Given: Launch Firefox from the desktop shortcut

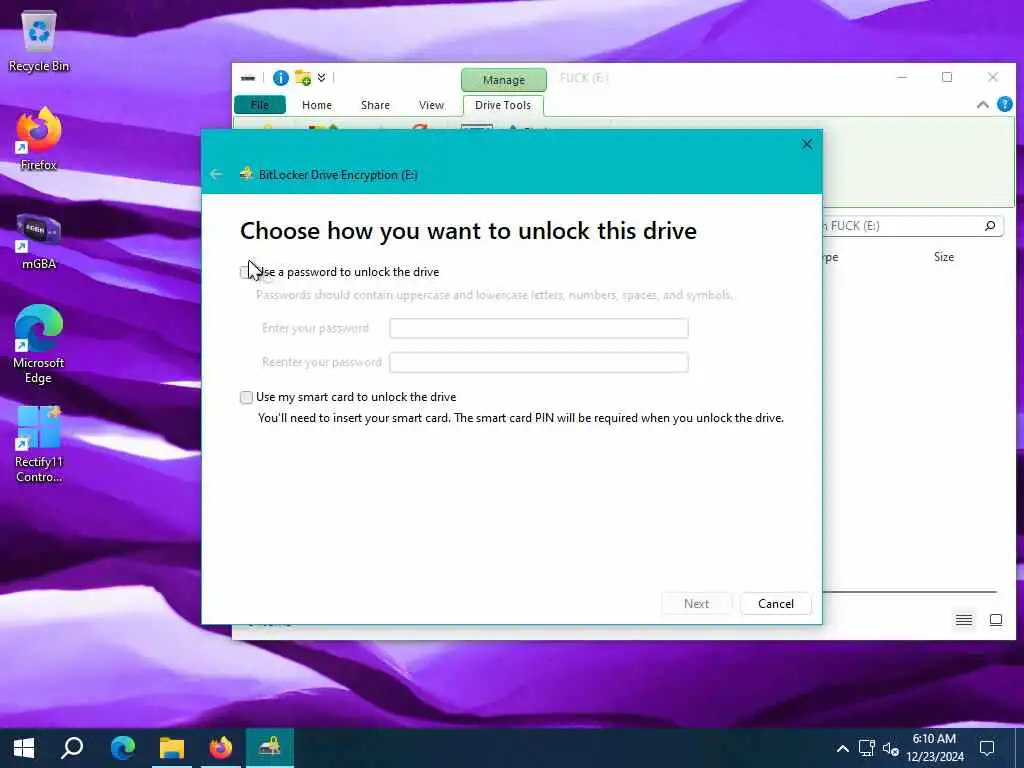Looking at the screenshot, I should click(39, 139).
